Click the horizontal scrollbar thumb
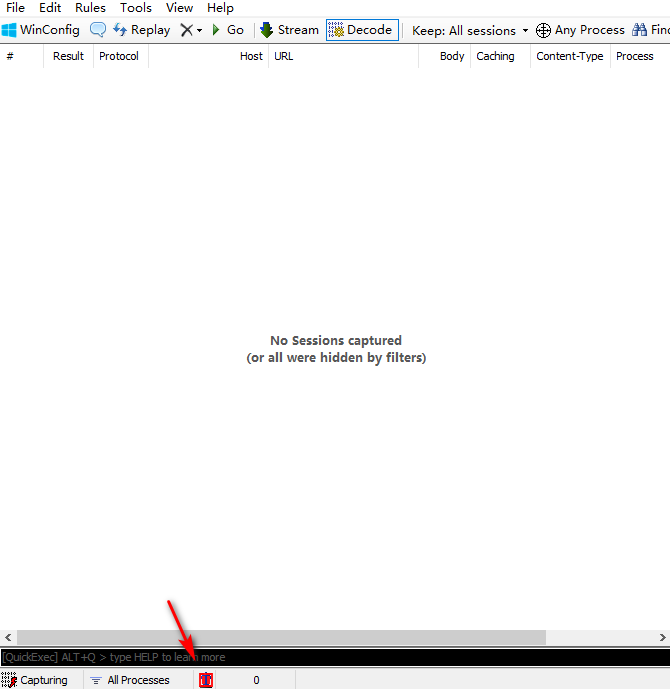Viewport: 670px width, 689px height. [281, 637]
